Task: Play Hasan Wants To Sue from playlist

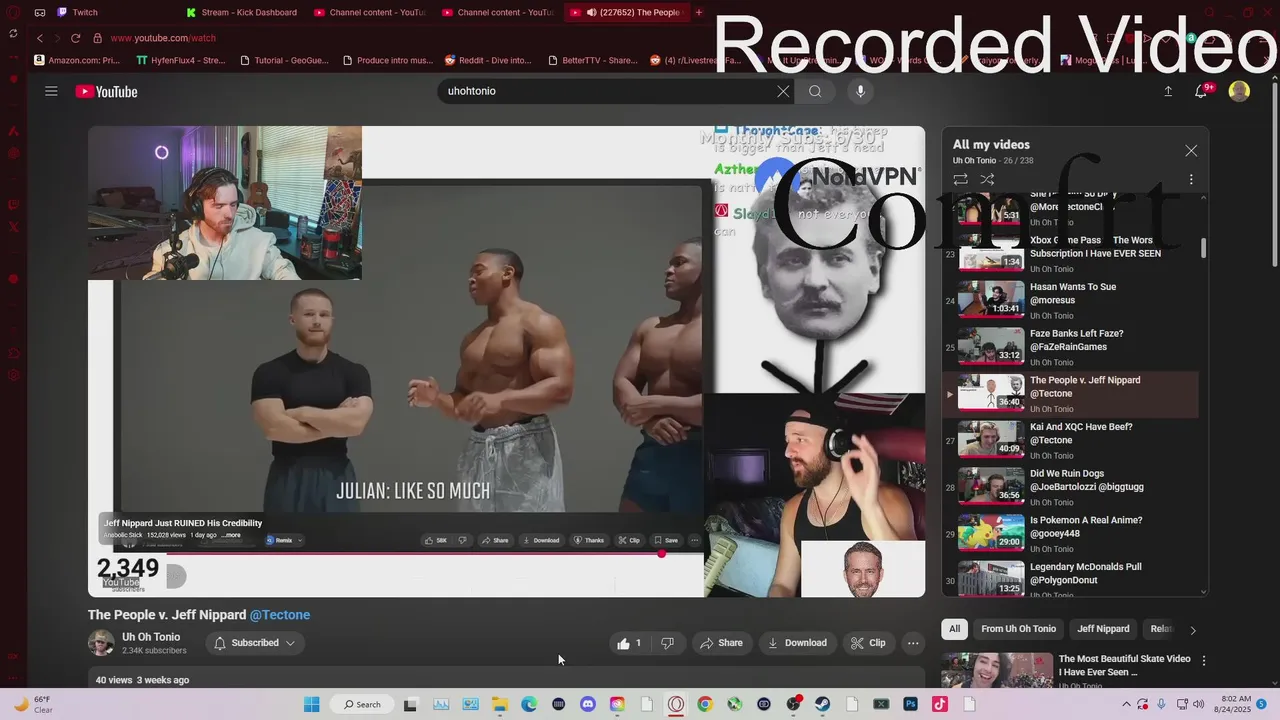Action: click(1070, 301)
